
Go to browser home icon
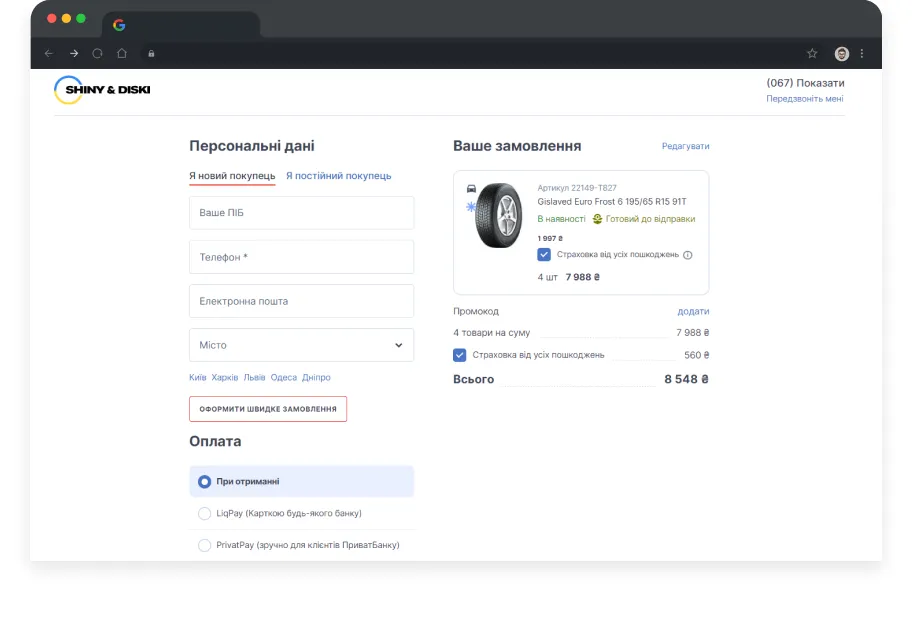click(x=122, y=53)
